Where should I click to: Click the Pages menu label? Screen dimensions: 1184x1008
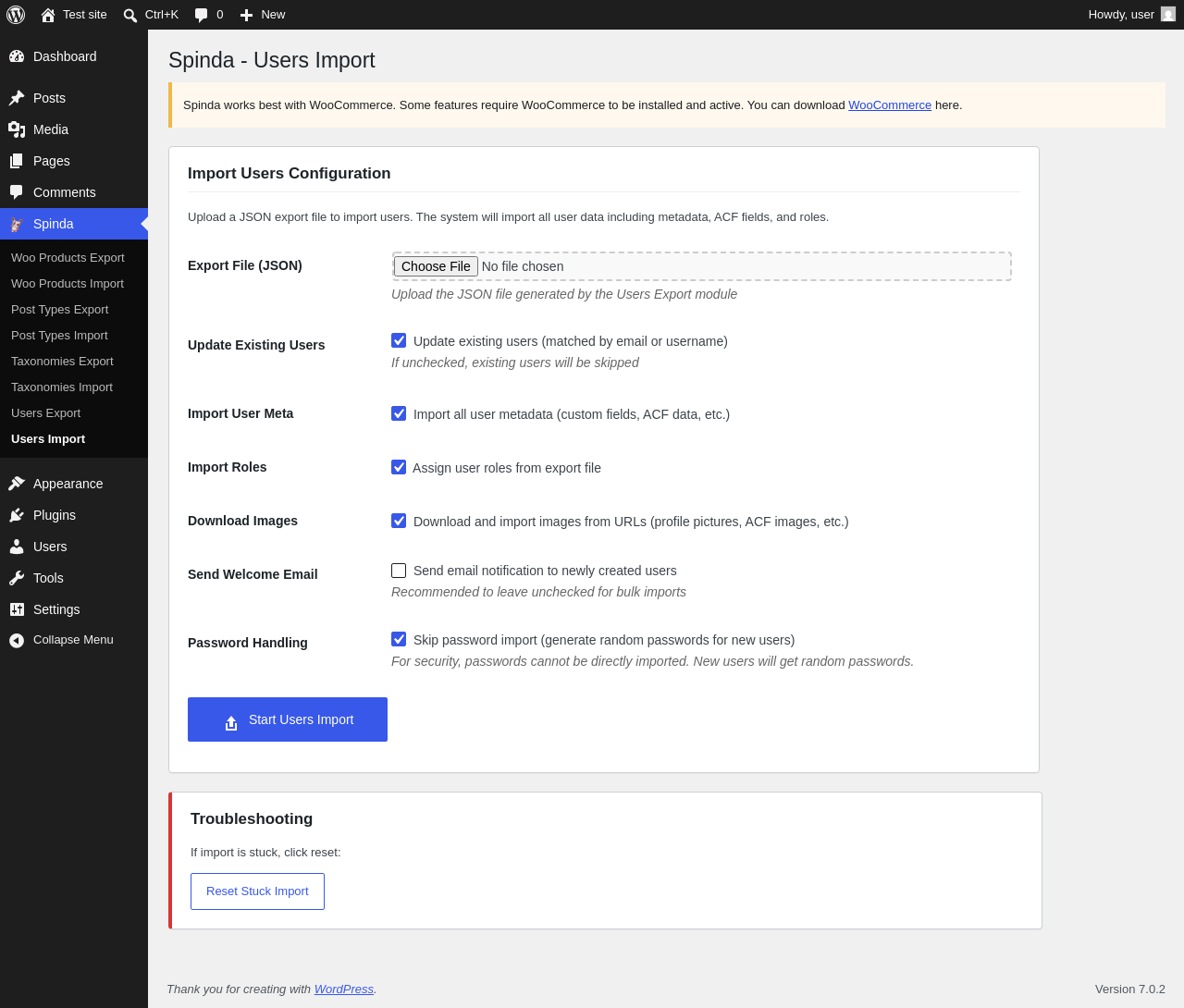coord(52,161)
